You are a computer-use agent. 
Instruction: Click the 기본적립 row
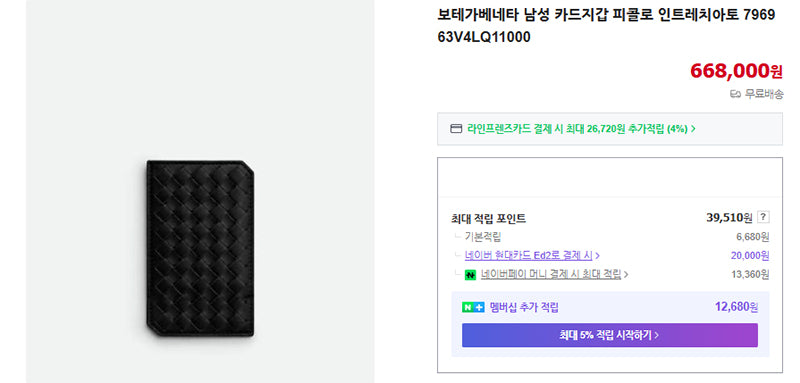click(x=610, y=237)
